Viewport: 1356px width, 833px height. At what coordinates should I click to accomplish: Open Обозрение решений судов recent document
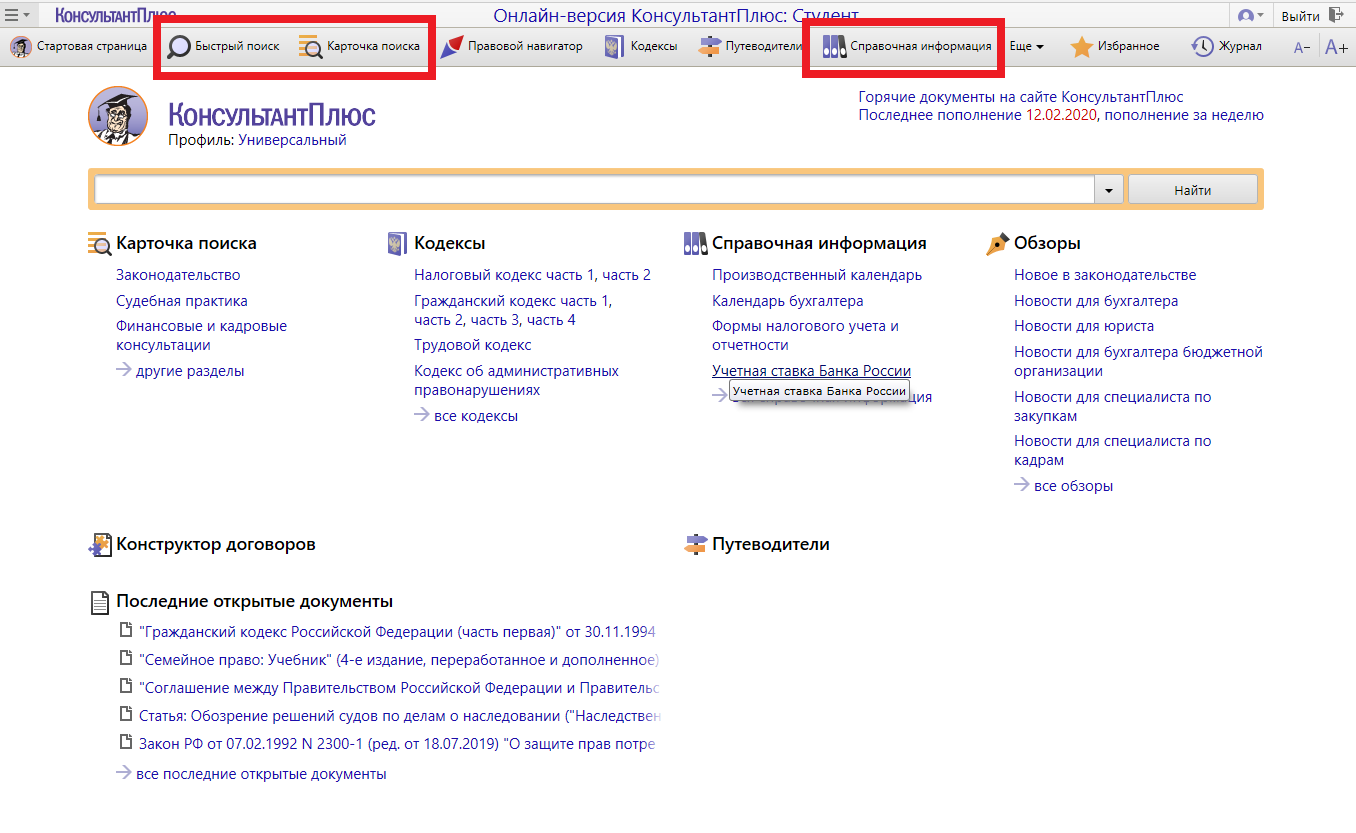[400, 715]
